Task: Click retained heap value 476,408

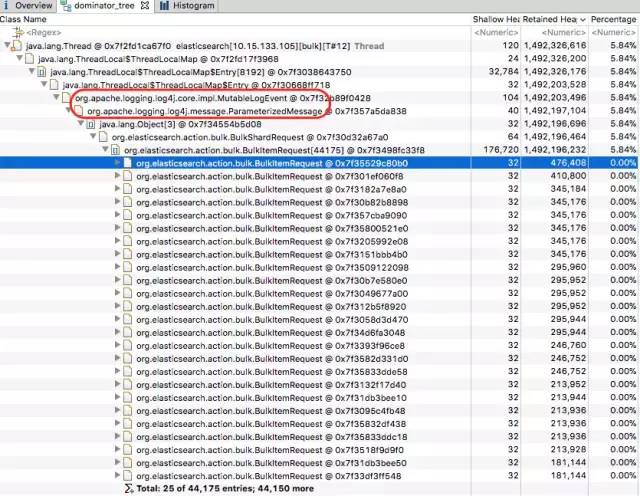Action: pyautogui.click(x=569, y=163)
